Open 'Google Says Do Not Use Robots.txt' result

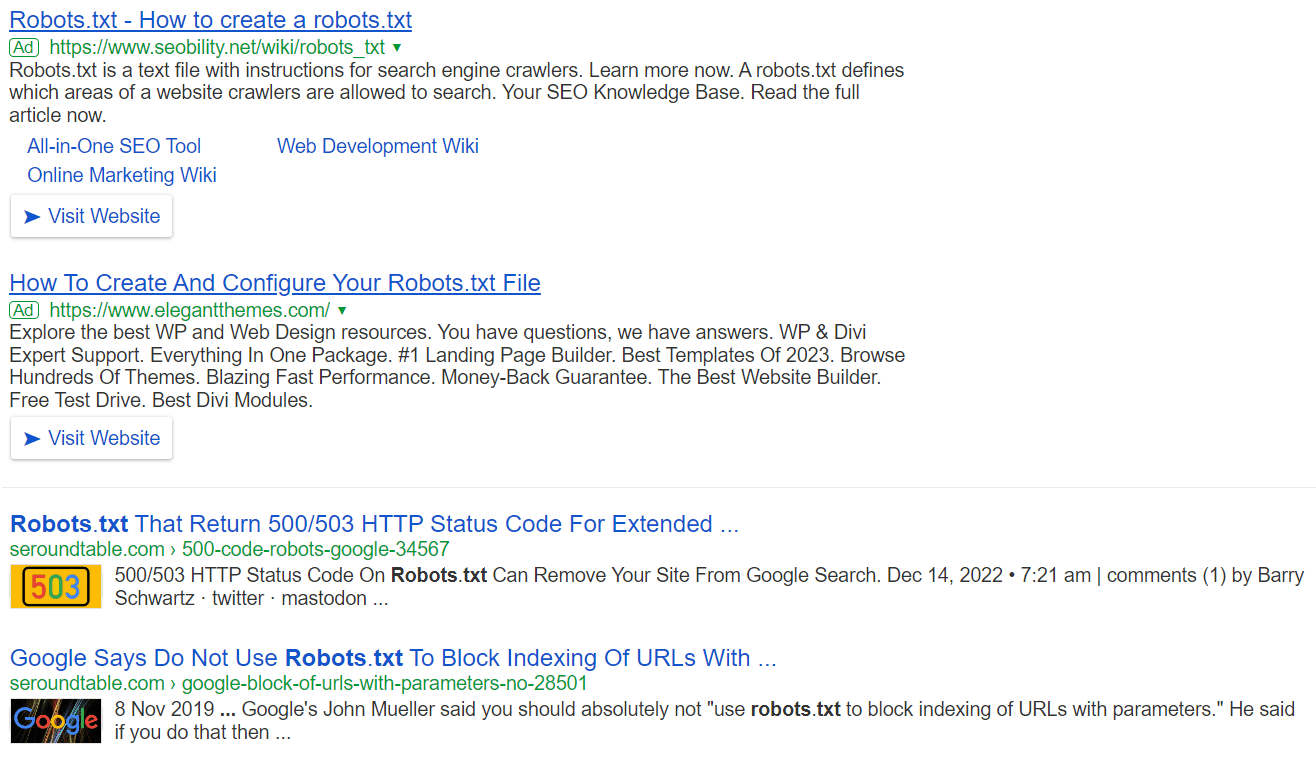click(x=393, y=658)
